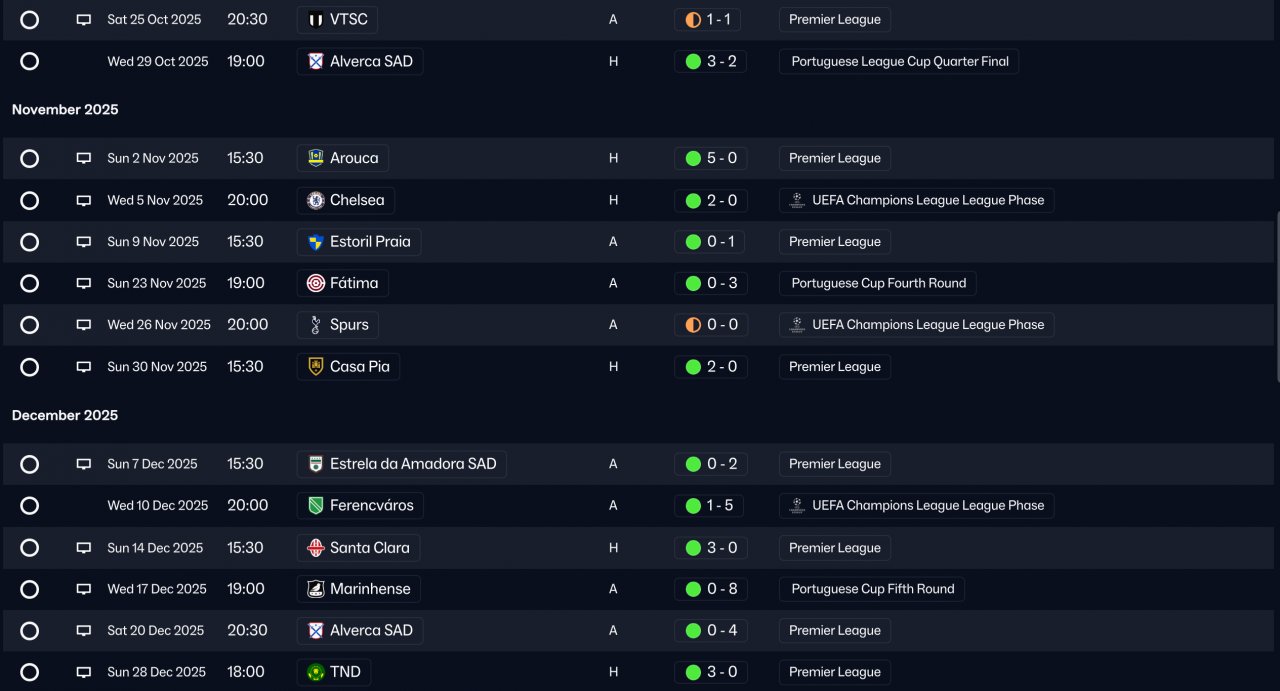Click the Fátima target-style club badge

[x=316, y=283]
